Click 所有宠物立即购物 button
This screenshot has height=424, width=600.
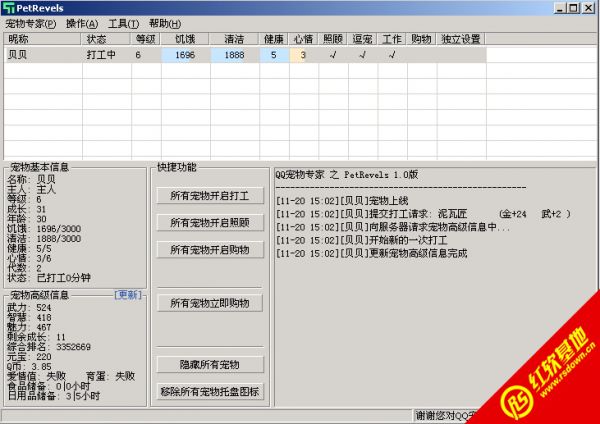point(210,303)
